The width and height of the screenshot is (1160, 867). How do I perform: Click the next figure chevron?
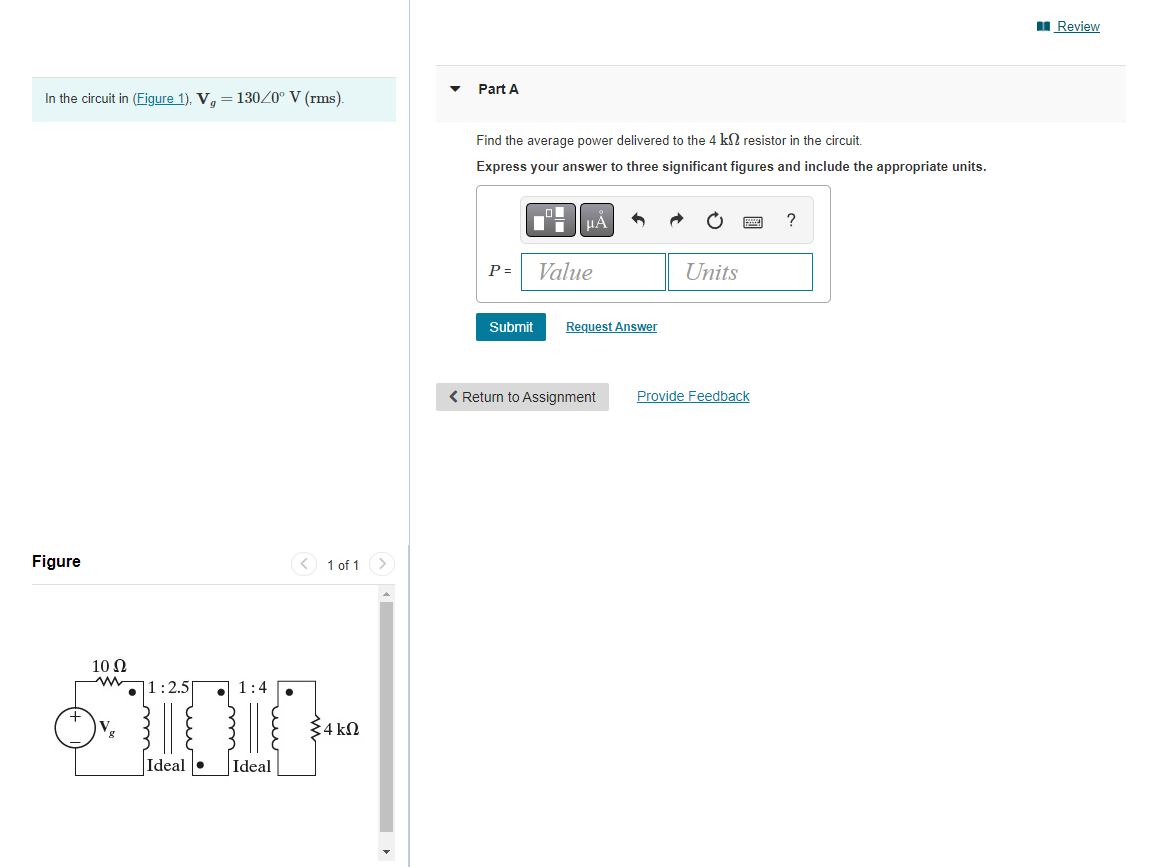(381, 564)
